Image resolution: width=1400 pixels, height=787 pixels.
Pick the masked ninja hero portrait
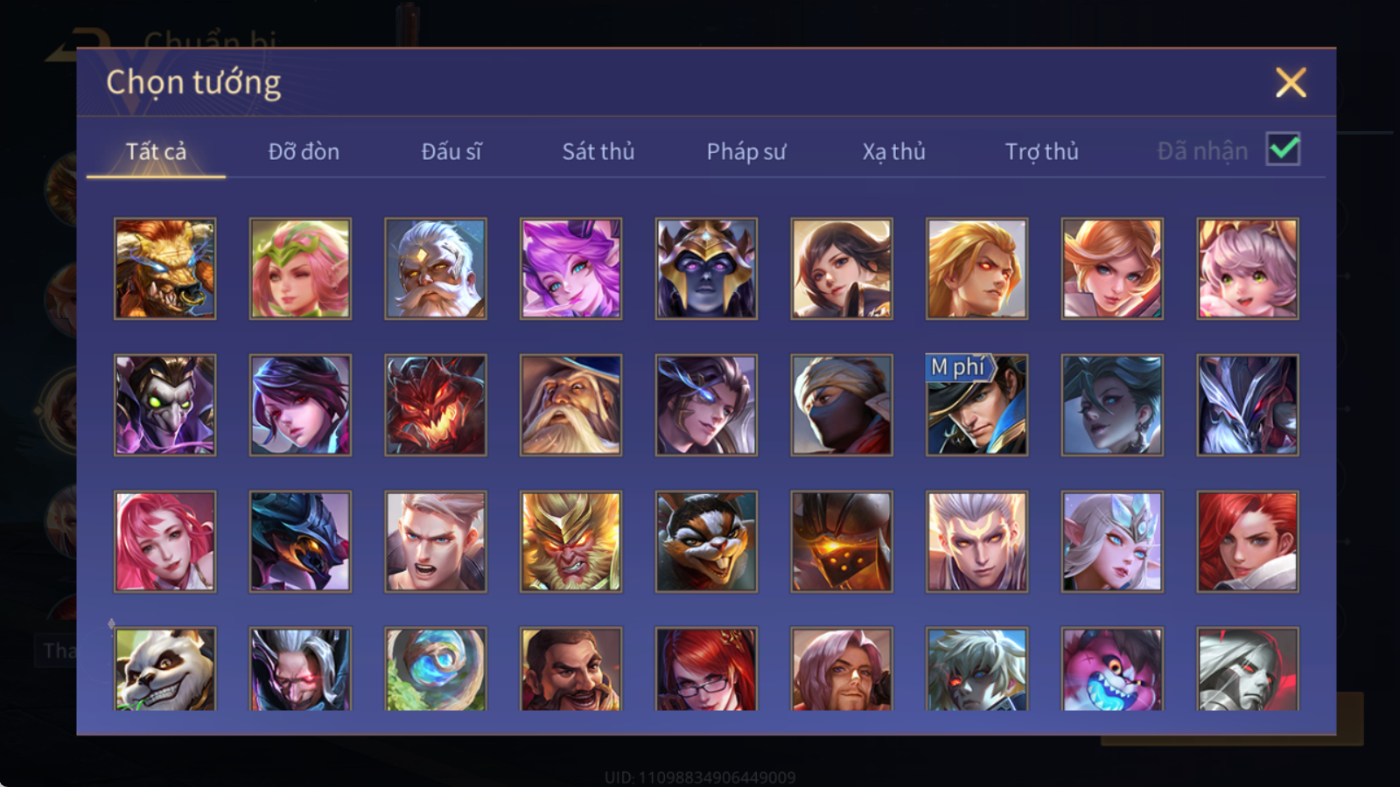pos(842,405)
